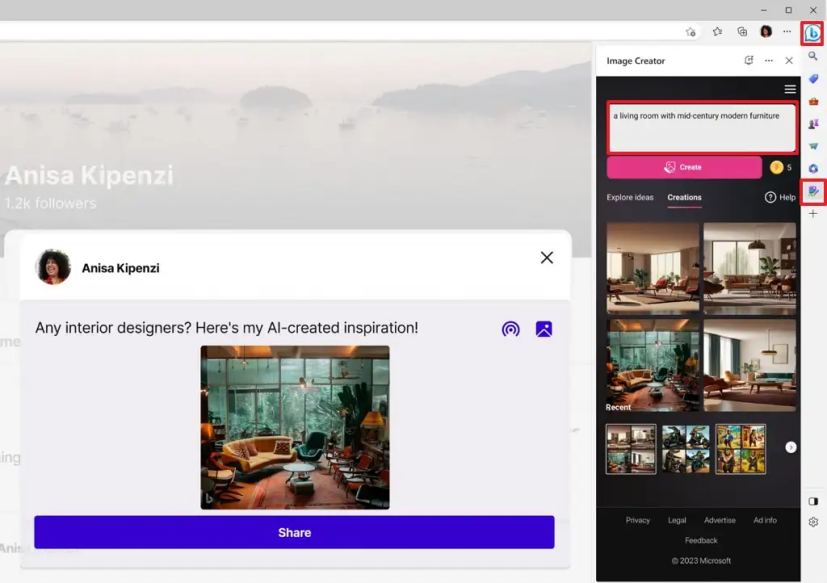Select the Image Creator flower icon in sidebar
Screen dimensions: 827x583
(x=813, y=191)
